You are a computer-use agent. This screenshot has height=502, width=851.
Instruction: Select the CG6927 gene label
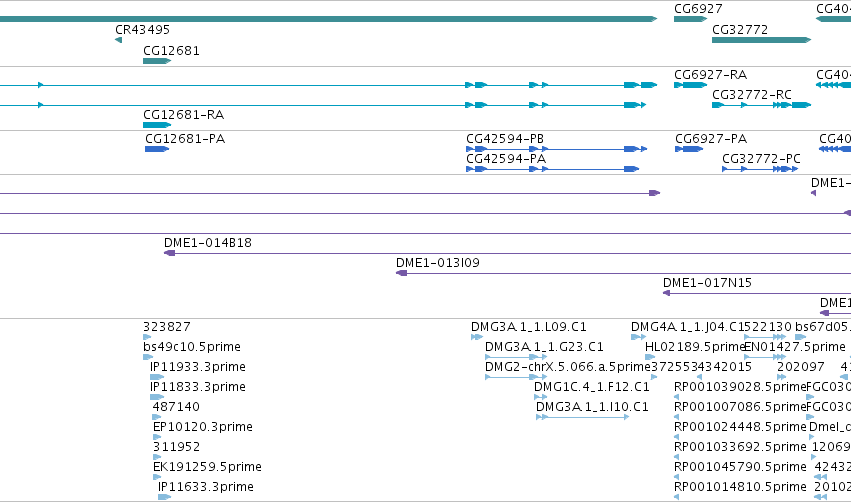click(x=698, y=9)
